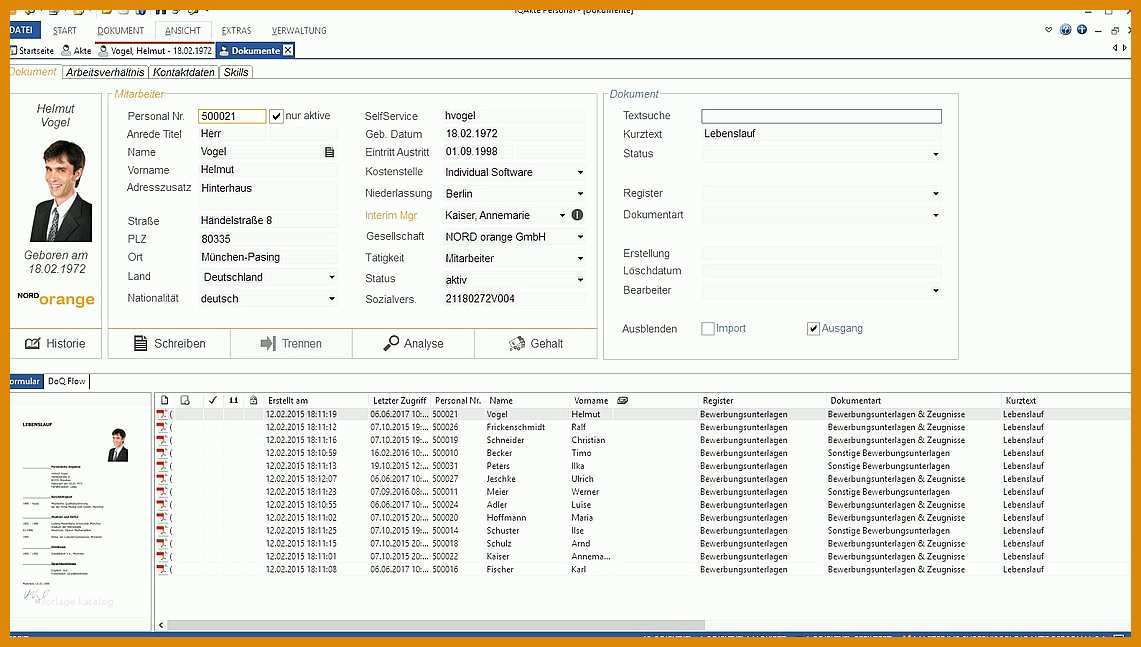Click the Historie button
Viewport: 1141px width, 647px height.
point(55,344)
